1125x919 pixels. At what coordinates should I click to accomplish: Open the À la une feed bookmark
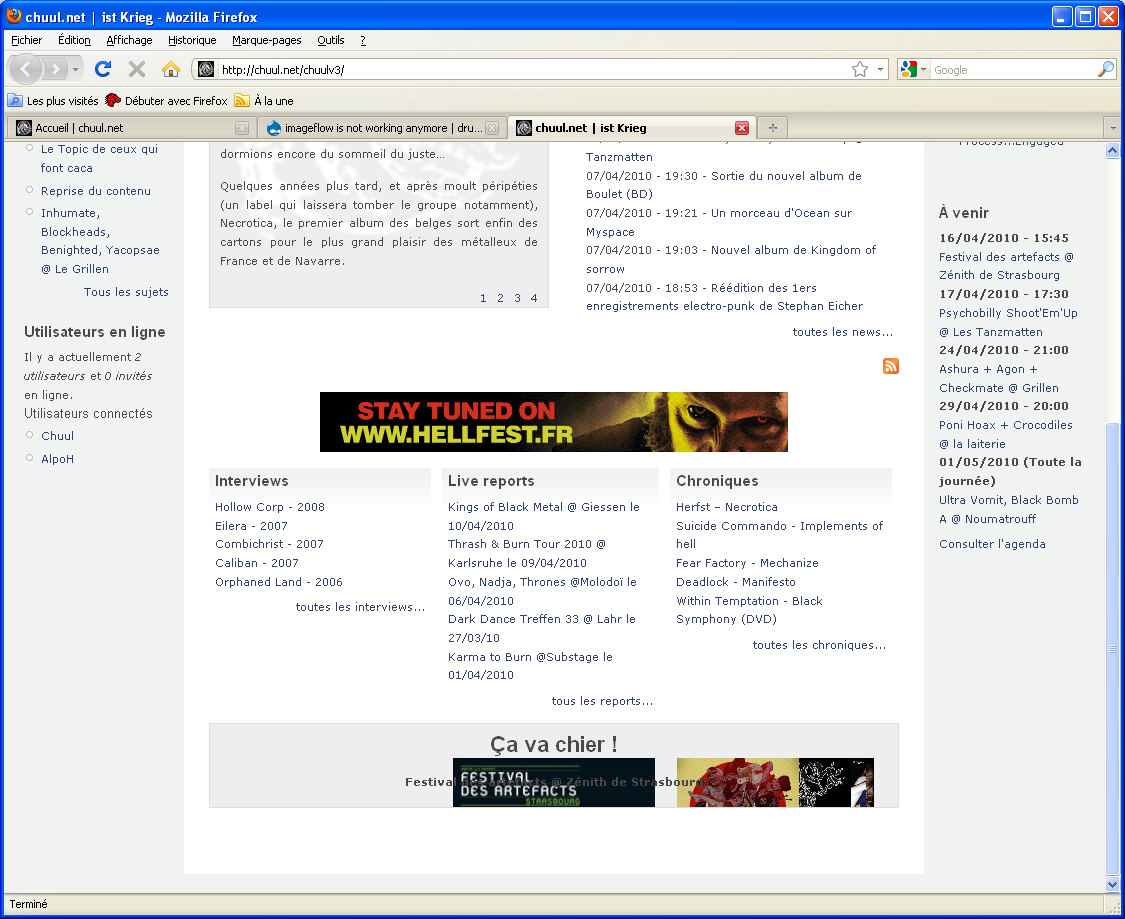tap(264, 100)
